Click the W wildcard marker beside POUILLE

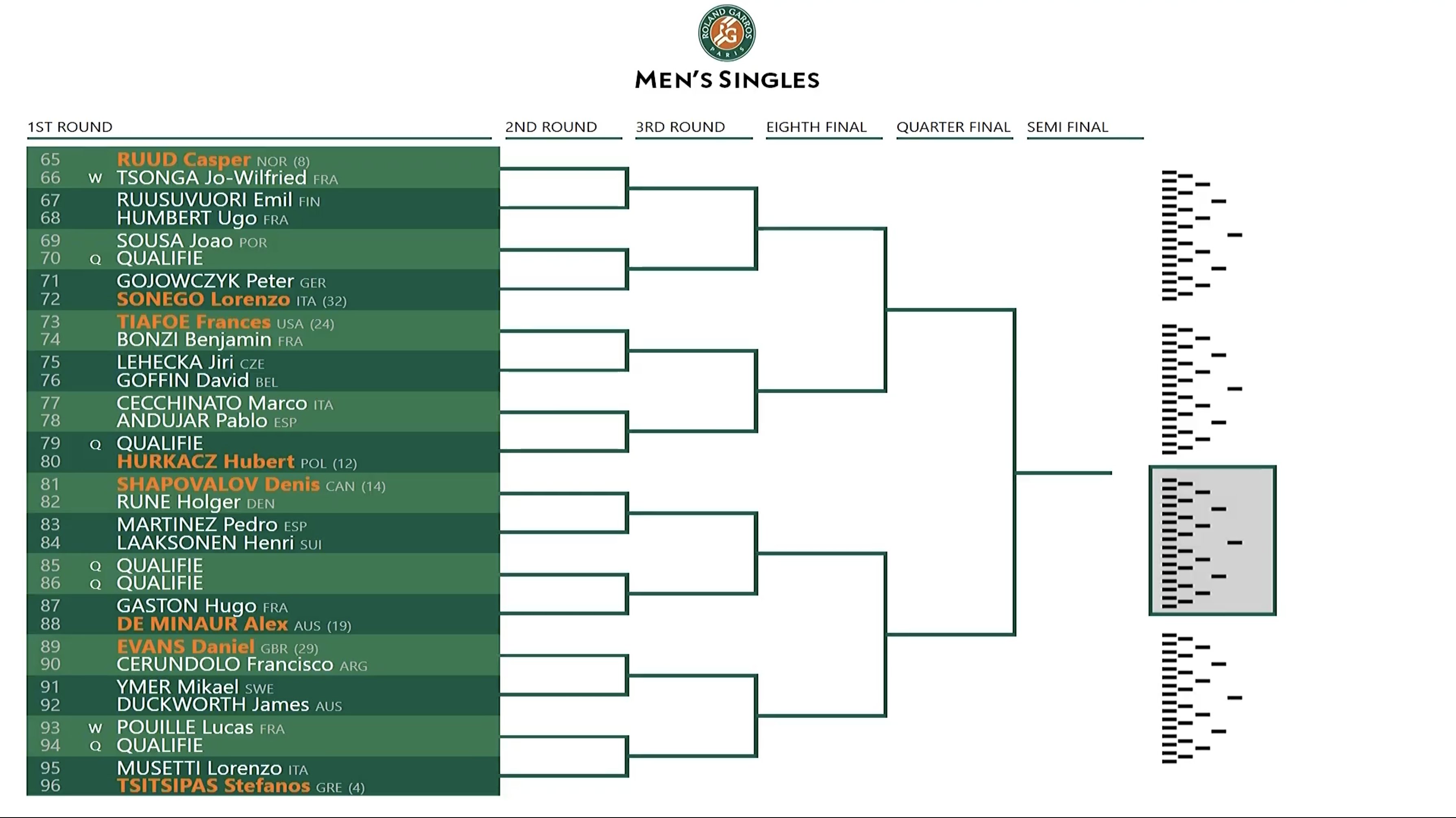tap(95, 728)
